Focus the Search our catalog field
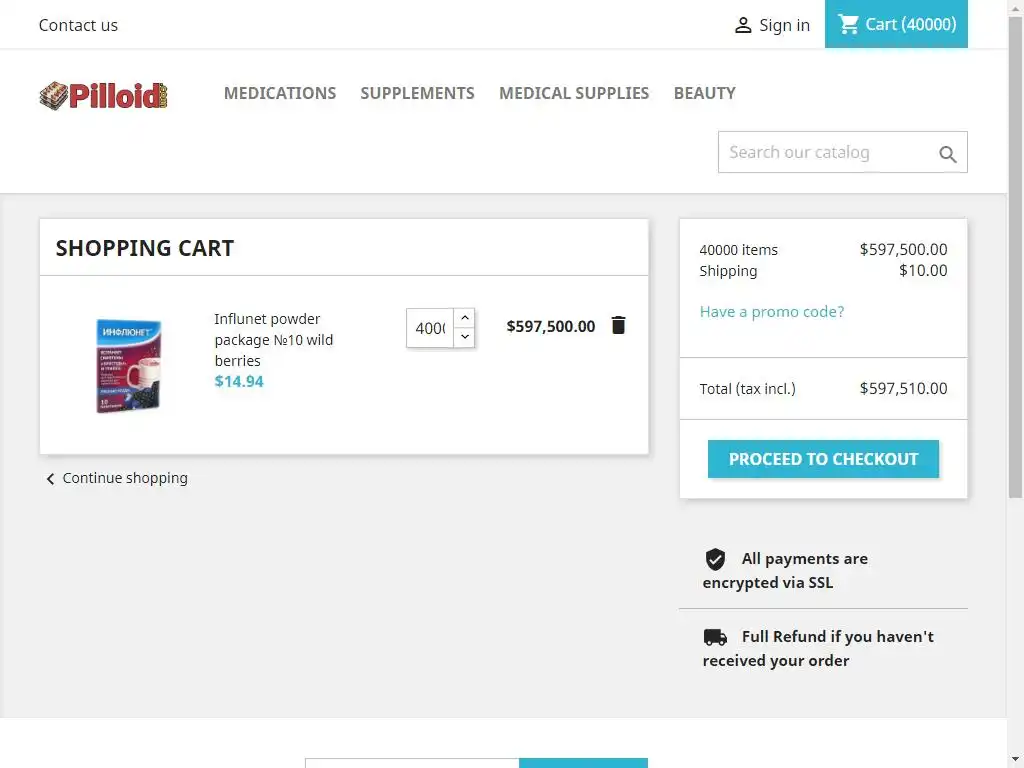Image resolution: width=1024 pixels, height=768 pixels. 825,152
